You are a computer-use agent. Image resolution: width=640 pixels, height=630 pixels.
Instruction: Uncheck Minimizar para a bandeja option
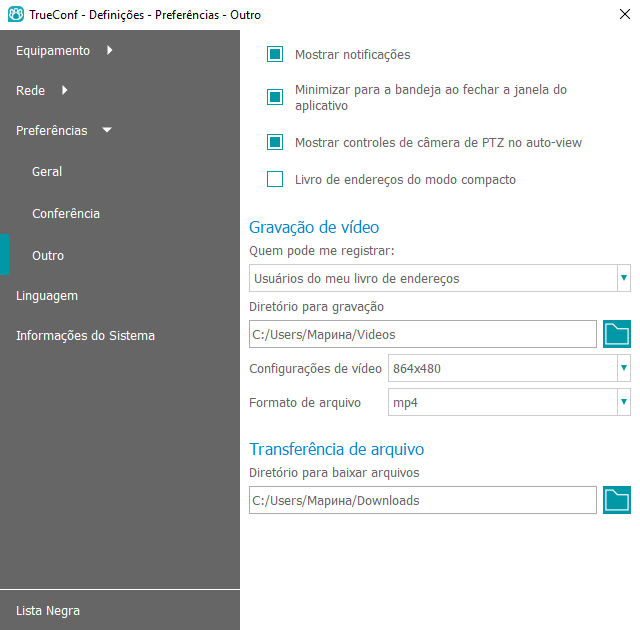275,97
